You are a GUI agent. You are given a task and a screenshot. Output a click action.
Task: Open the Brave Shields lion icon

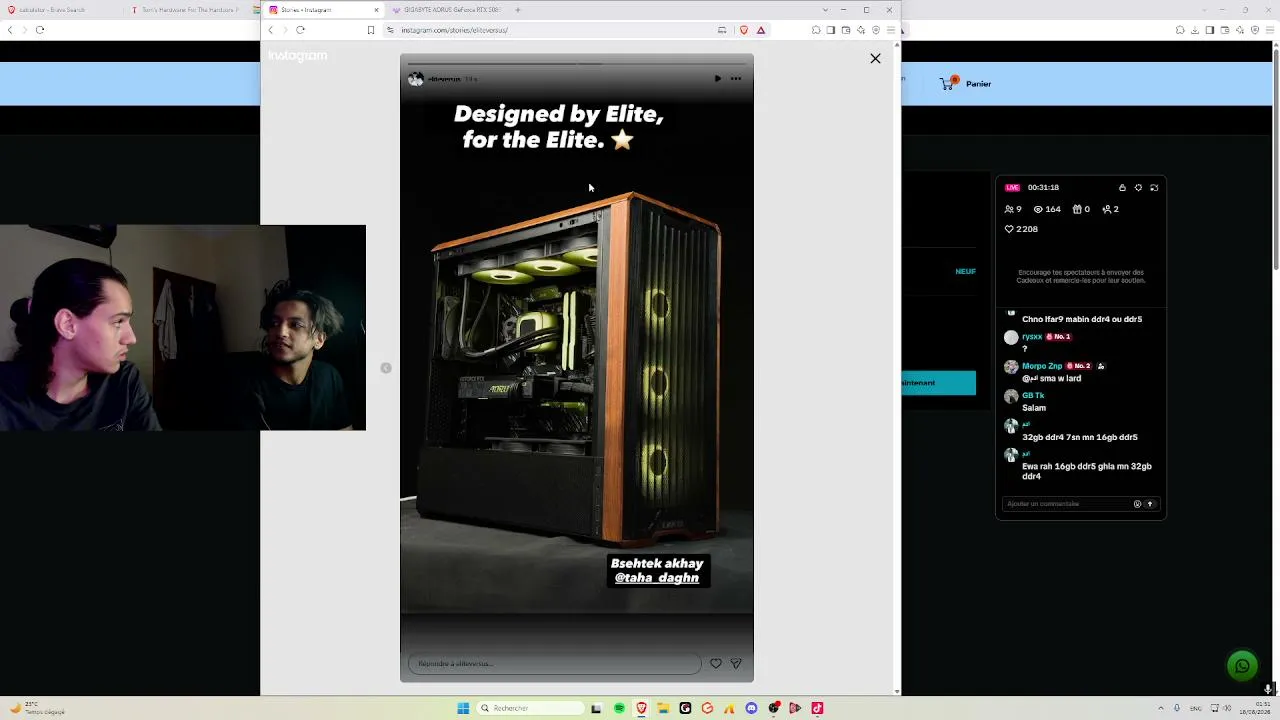(743, 30)
